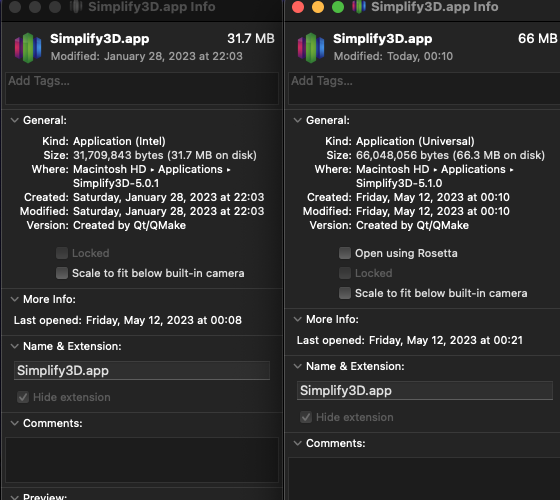Toggle Locked checkbox in right Info window
This screenshot has height=500, width=560.
pos(345,273)
